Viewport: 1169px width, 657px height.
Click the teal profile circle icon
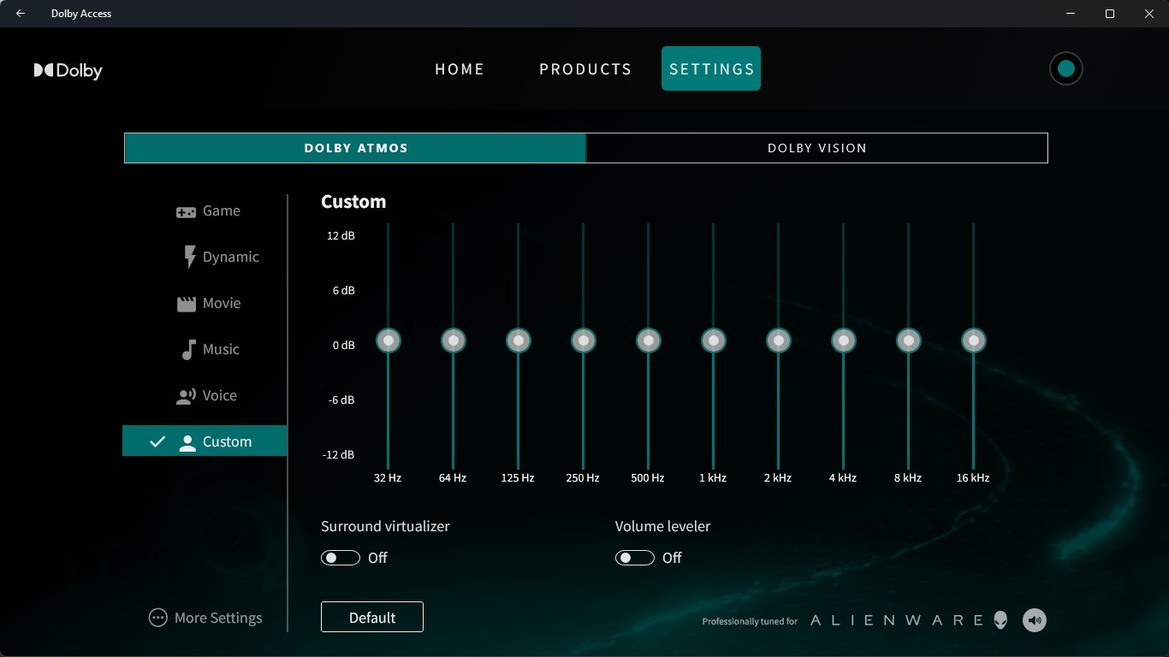coord(1065,69)
